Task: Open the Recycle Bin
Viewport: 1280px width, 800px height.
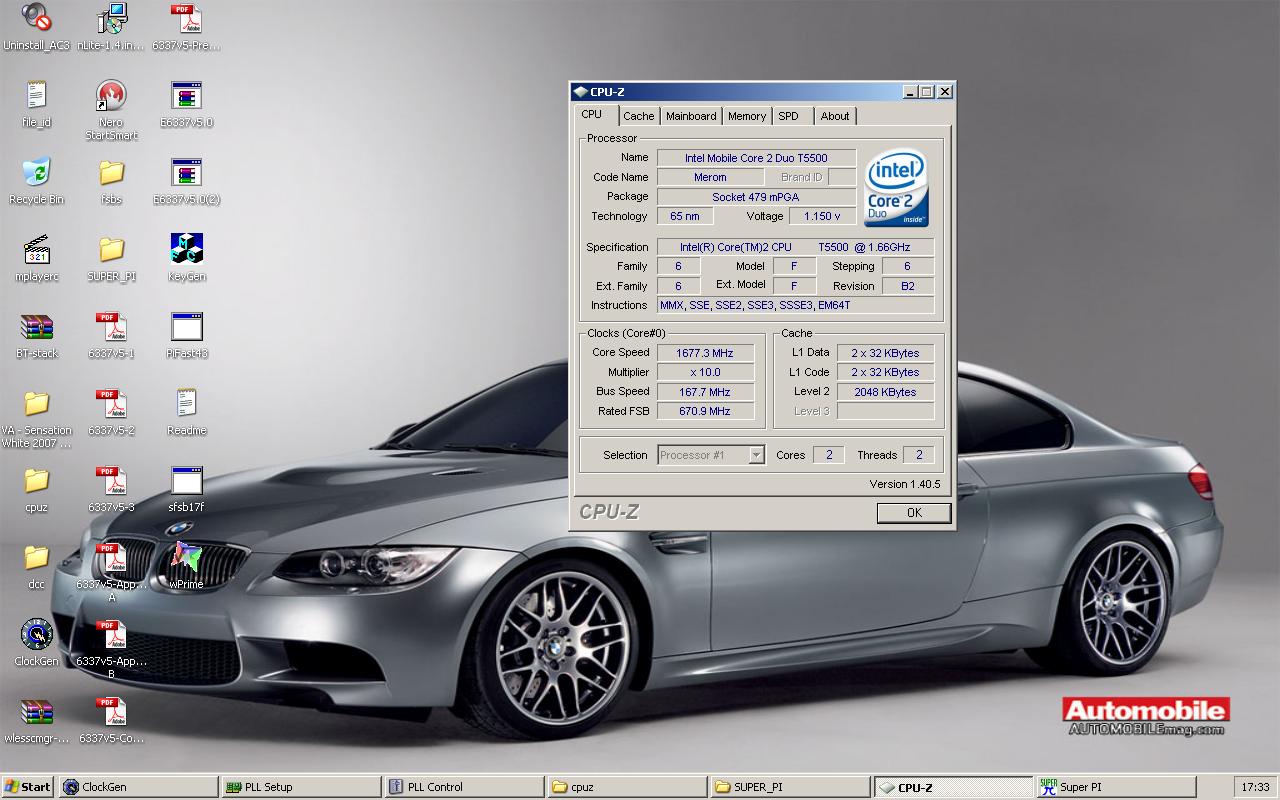Action: (37, 172)
